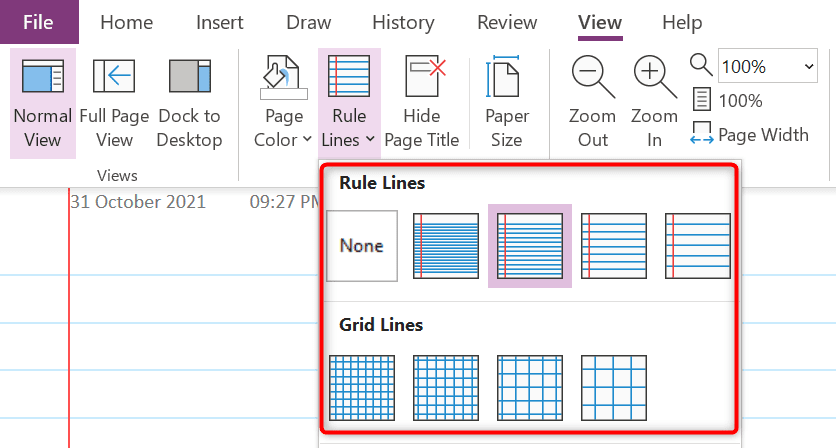Fit the page using Page Width

tap(750, 134)
